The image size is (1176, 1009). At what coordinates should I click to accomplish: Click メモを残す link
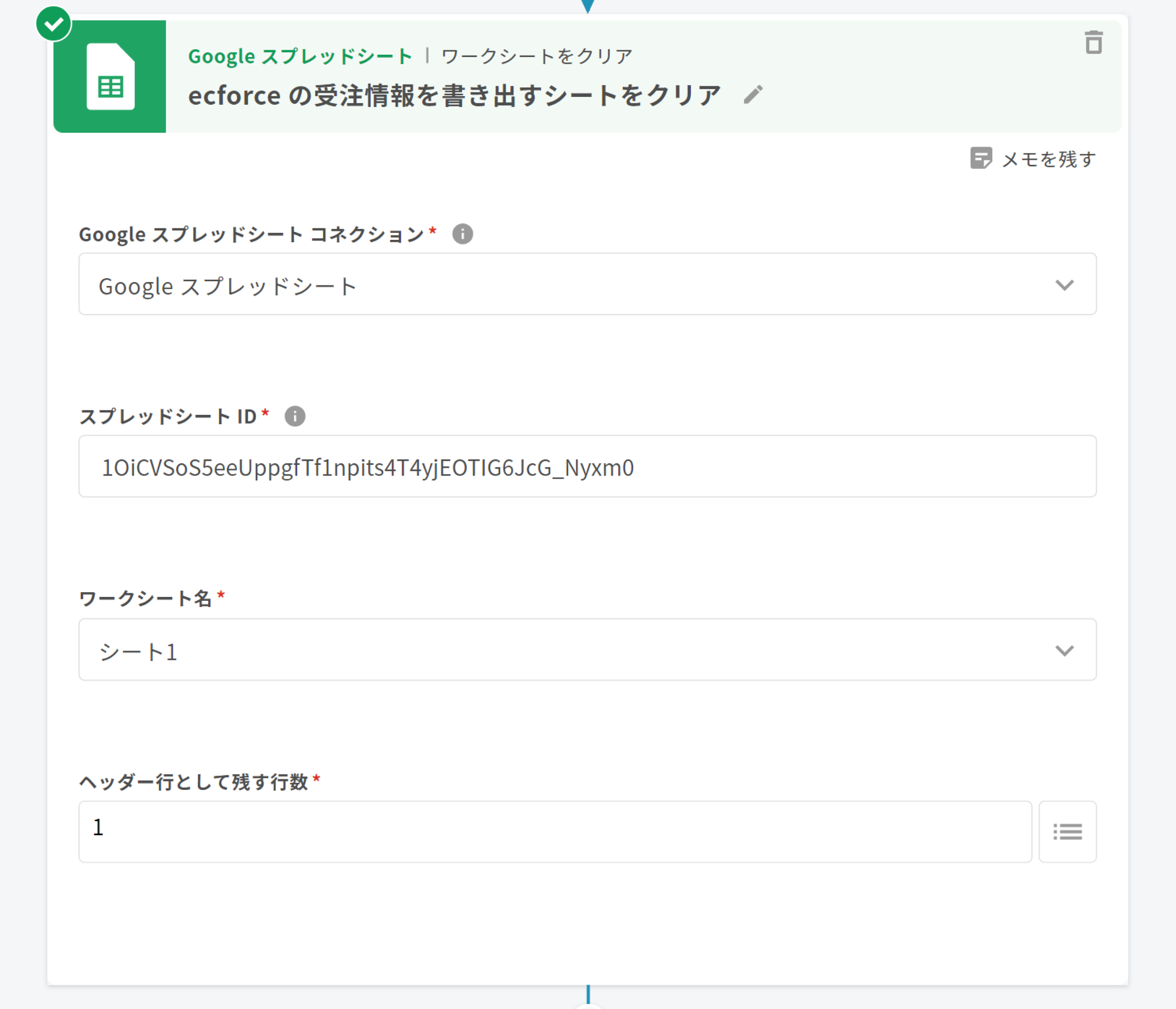point(1048,159)
